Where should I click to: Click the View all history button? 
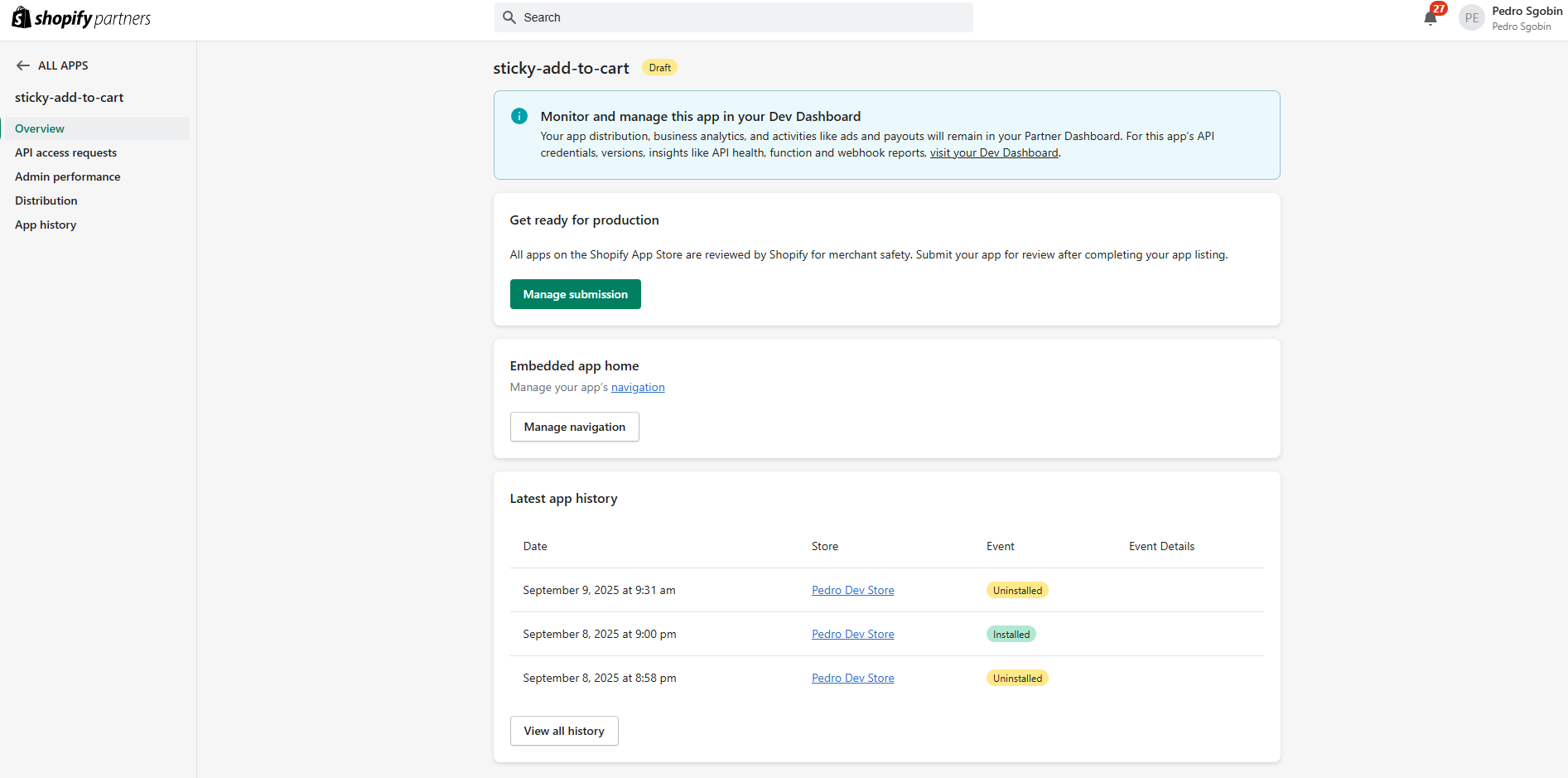click(564, 731)
